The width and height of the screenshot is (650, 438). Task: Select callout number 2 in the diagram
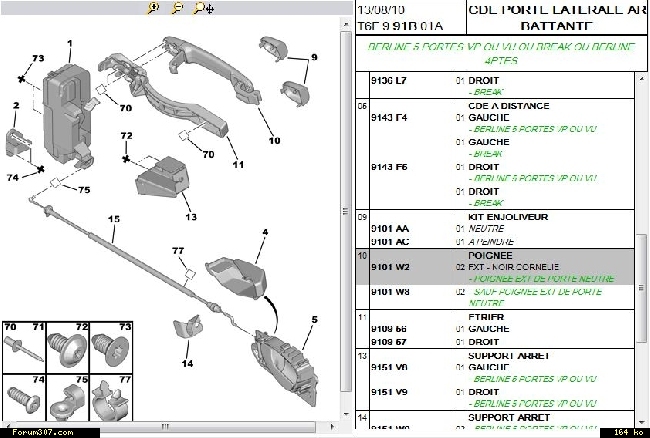[x=16, y=105]
